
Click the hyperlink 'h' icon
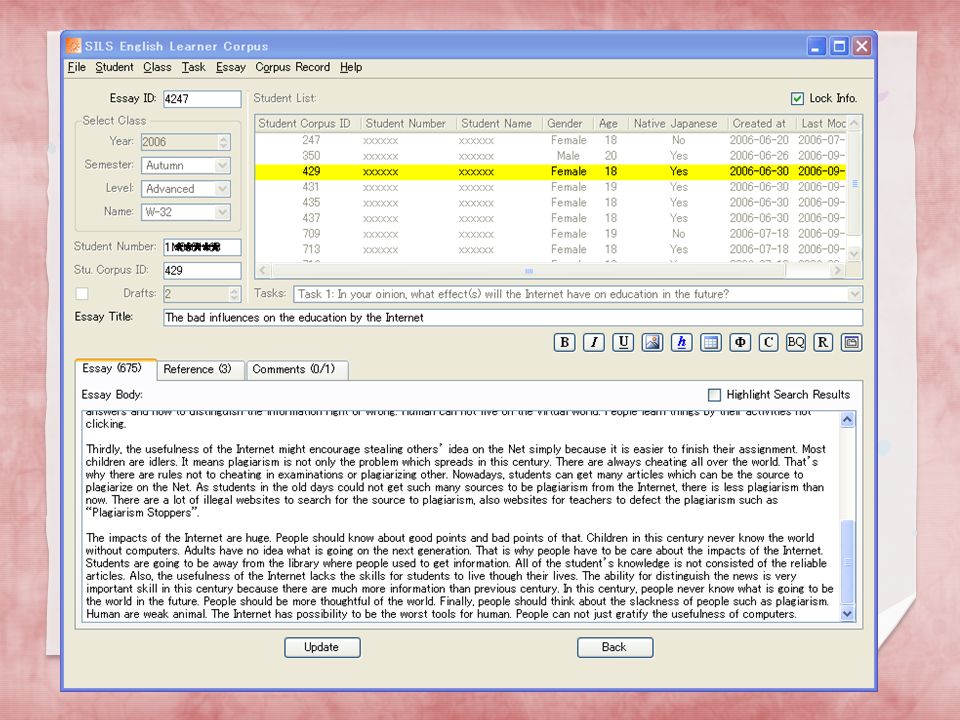click(x=681, y=342)
